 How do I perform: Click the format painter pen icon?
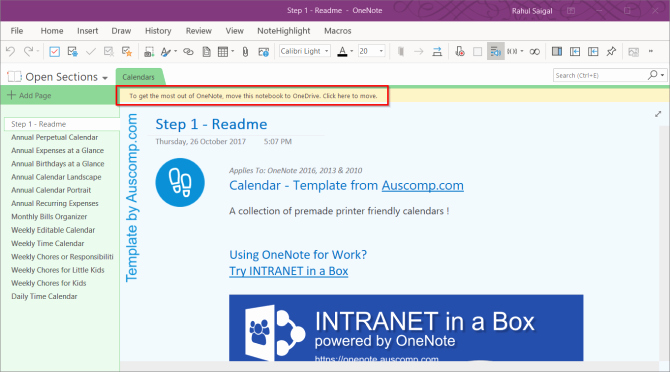[165, 52]
